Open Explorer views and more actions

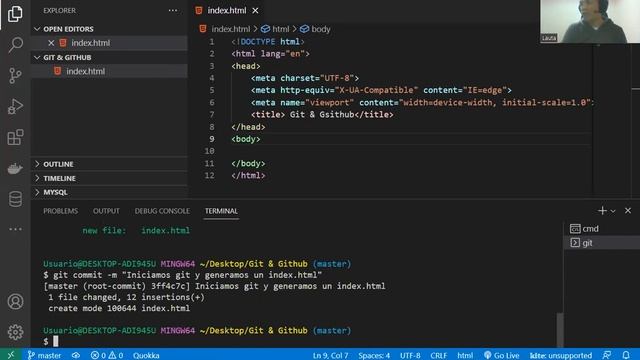(x=173, y=11)
